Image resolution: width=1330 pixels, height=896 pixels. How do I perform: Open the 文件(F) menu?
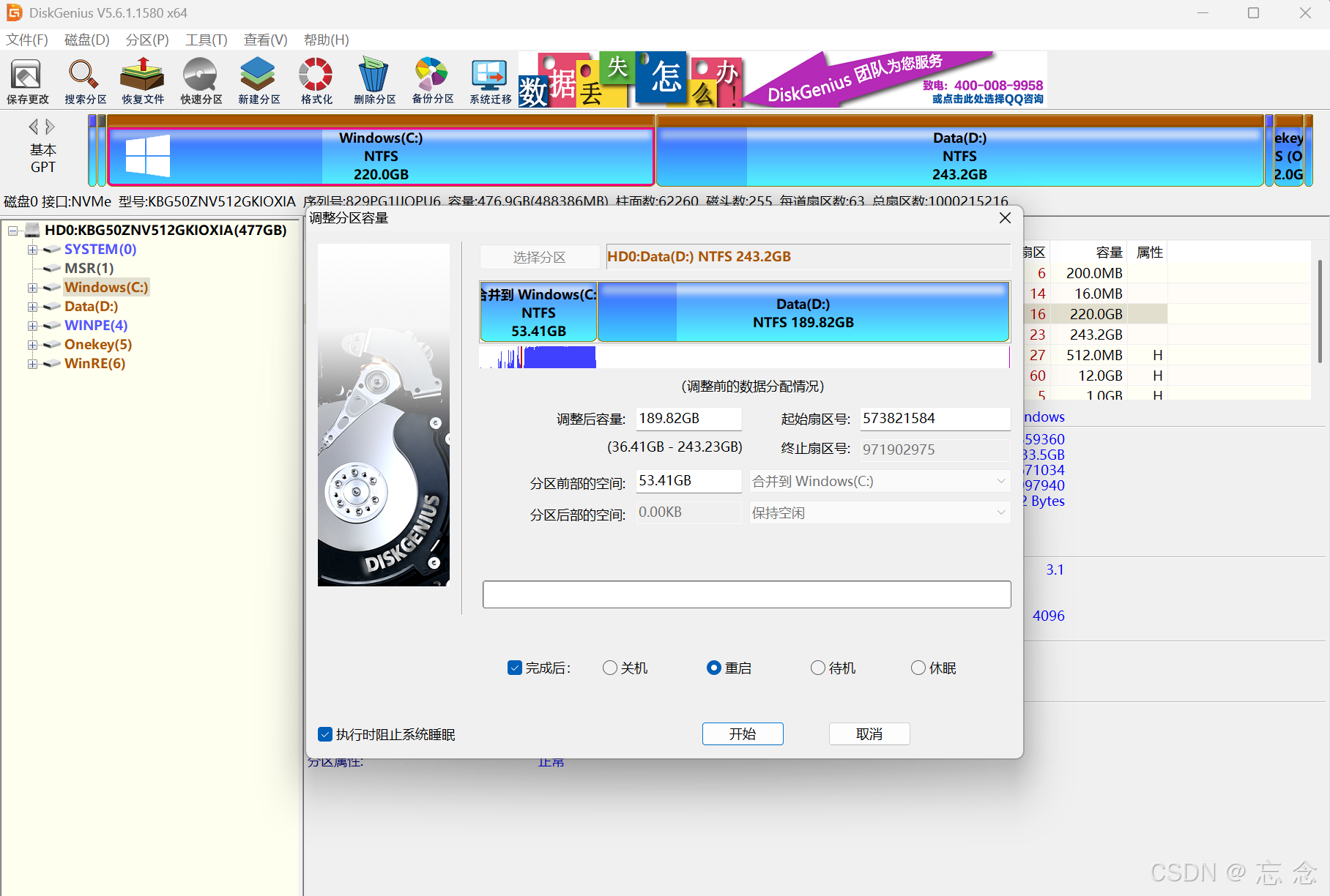click(27, 40)
